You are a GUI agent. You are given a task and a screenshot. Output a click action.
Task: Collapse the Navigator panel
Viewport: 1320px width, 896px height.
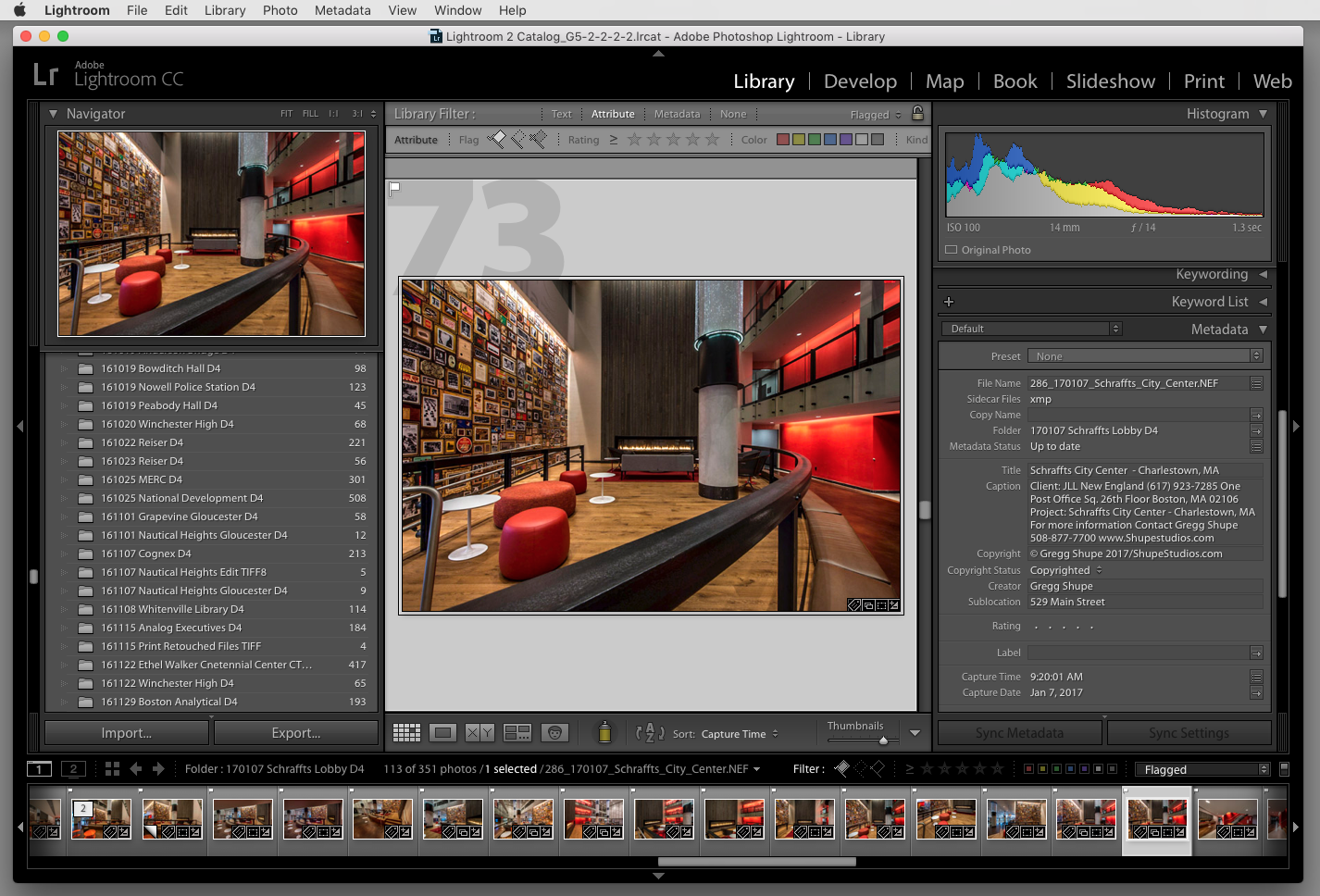click(x=54, y=114)
